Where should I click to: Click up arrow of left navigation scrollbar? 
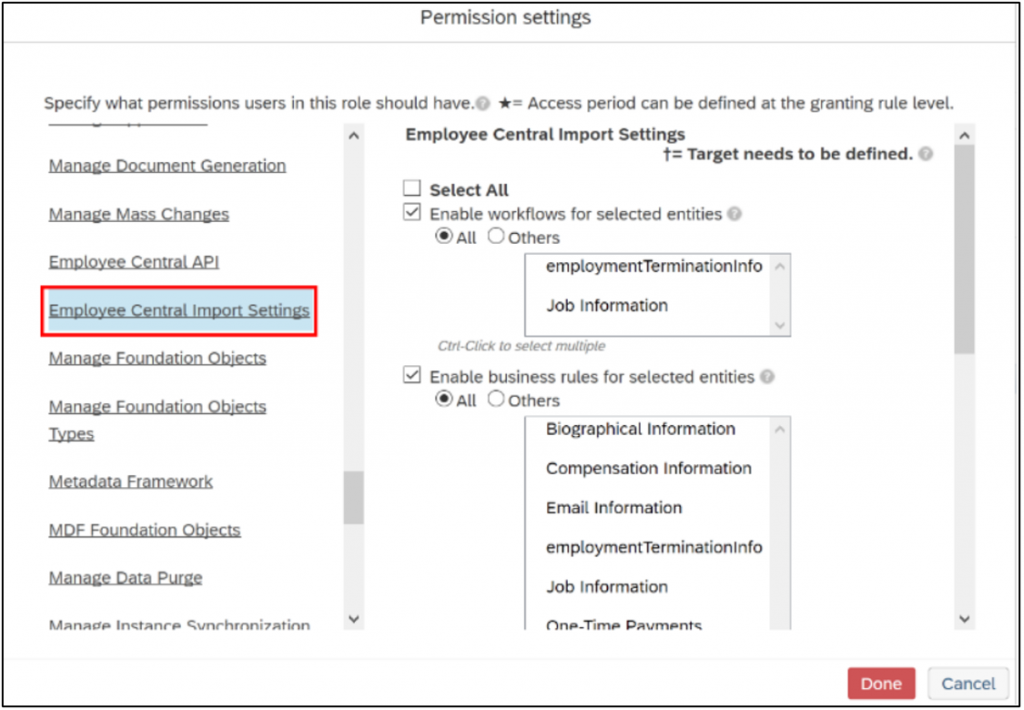tap(353, 136)
